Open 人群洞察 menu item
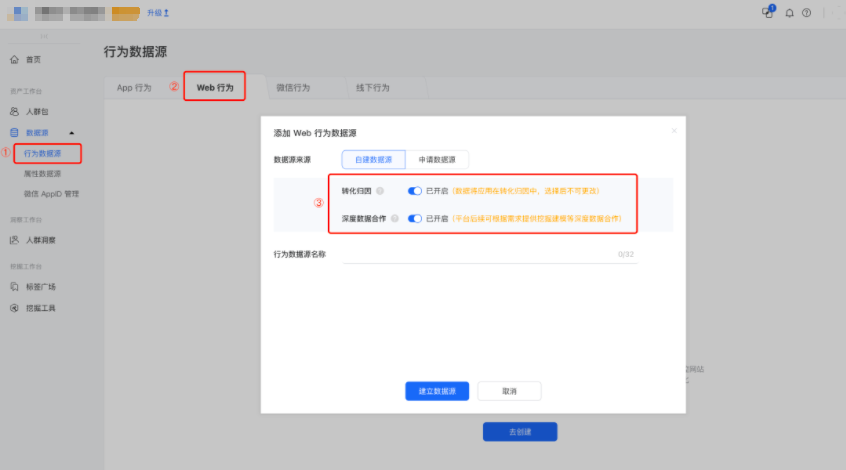The image size is (846, 470). point(41,240)
